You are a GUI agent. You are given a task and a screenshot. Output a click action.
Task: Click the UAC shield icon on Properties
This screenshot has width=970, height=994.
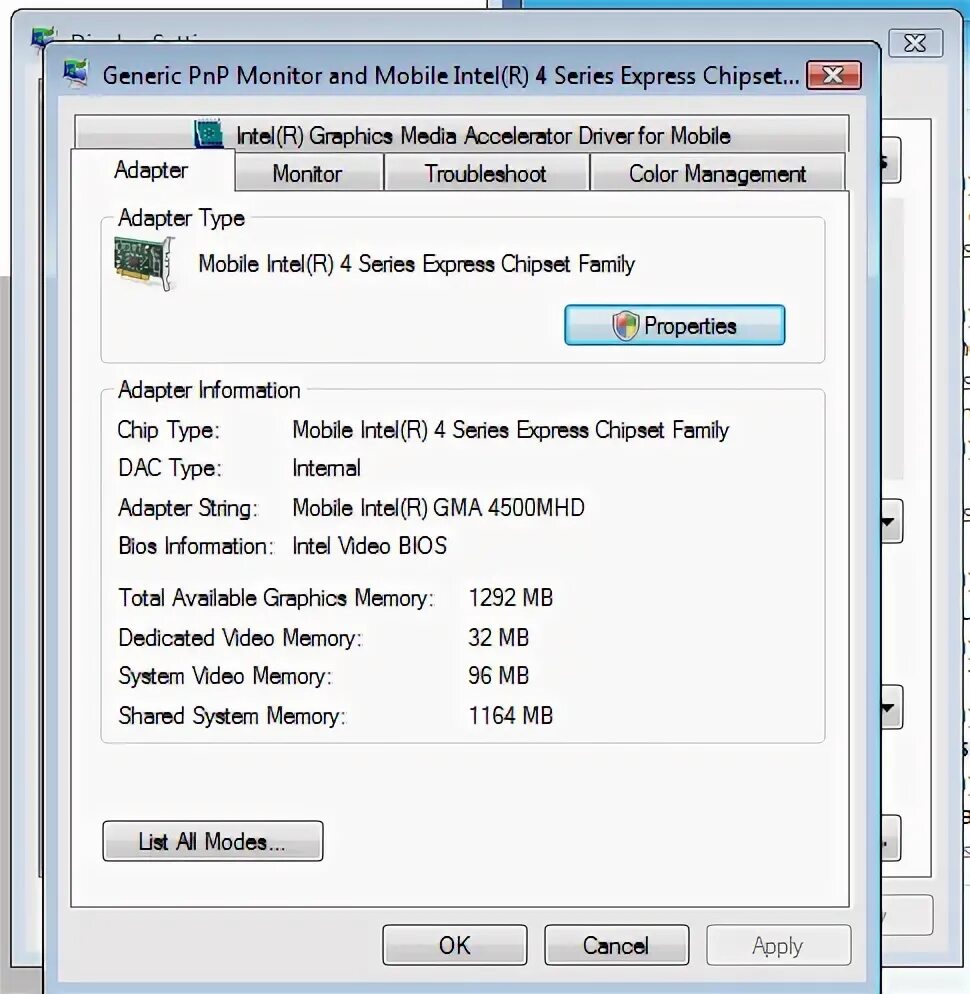625,326
